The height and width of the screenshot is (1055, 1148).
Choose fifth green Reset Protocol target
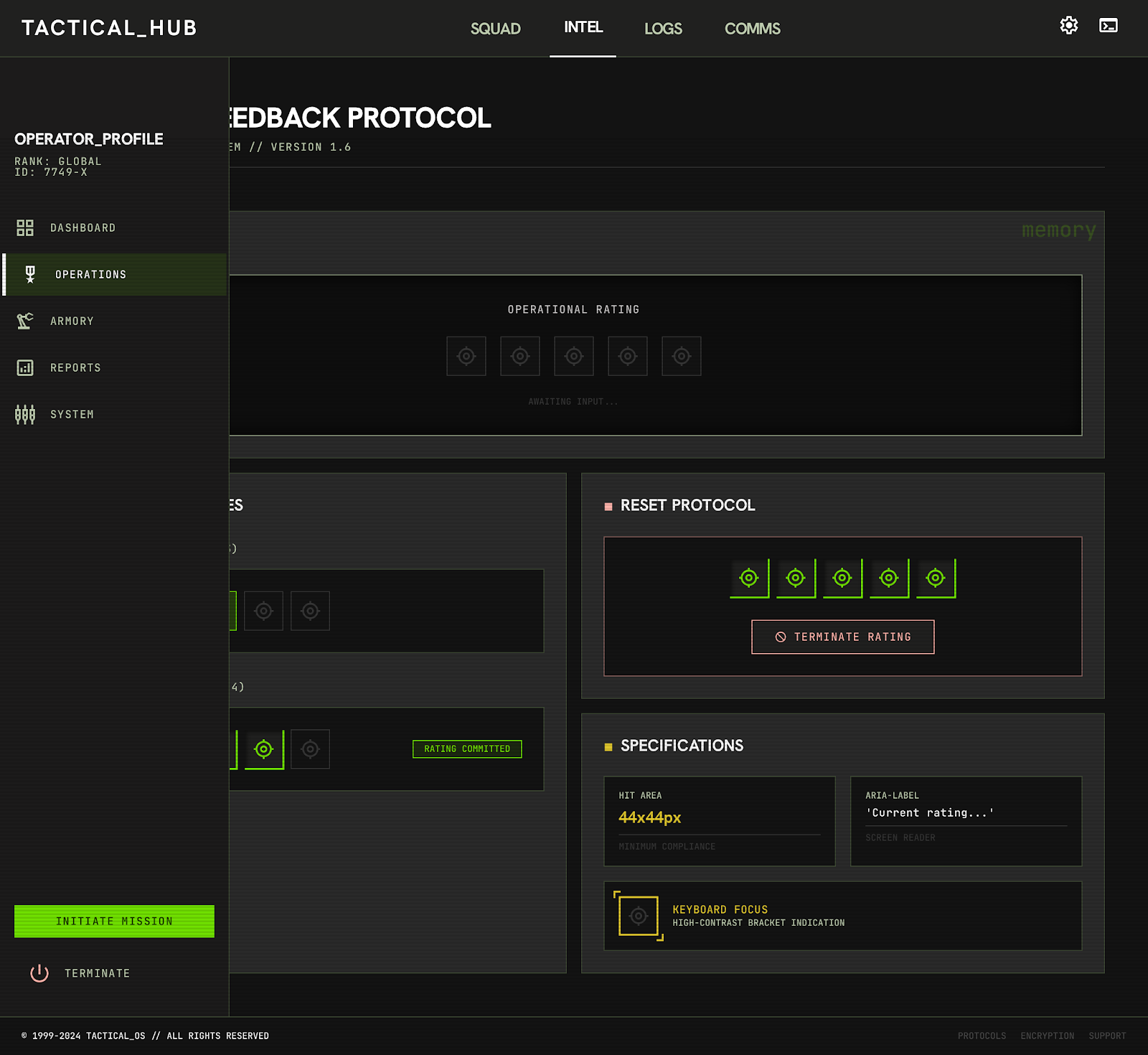click(x=936, y=578)
